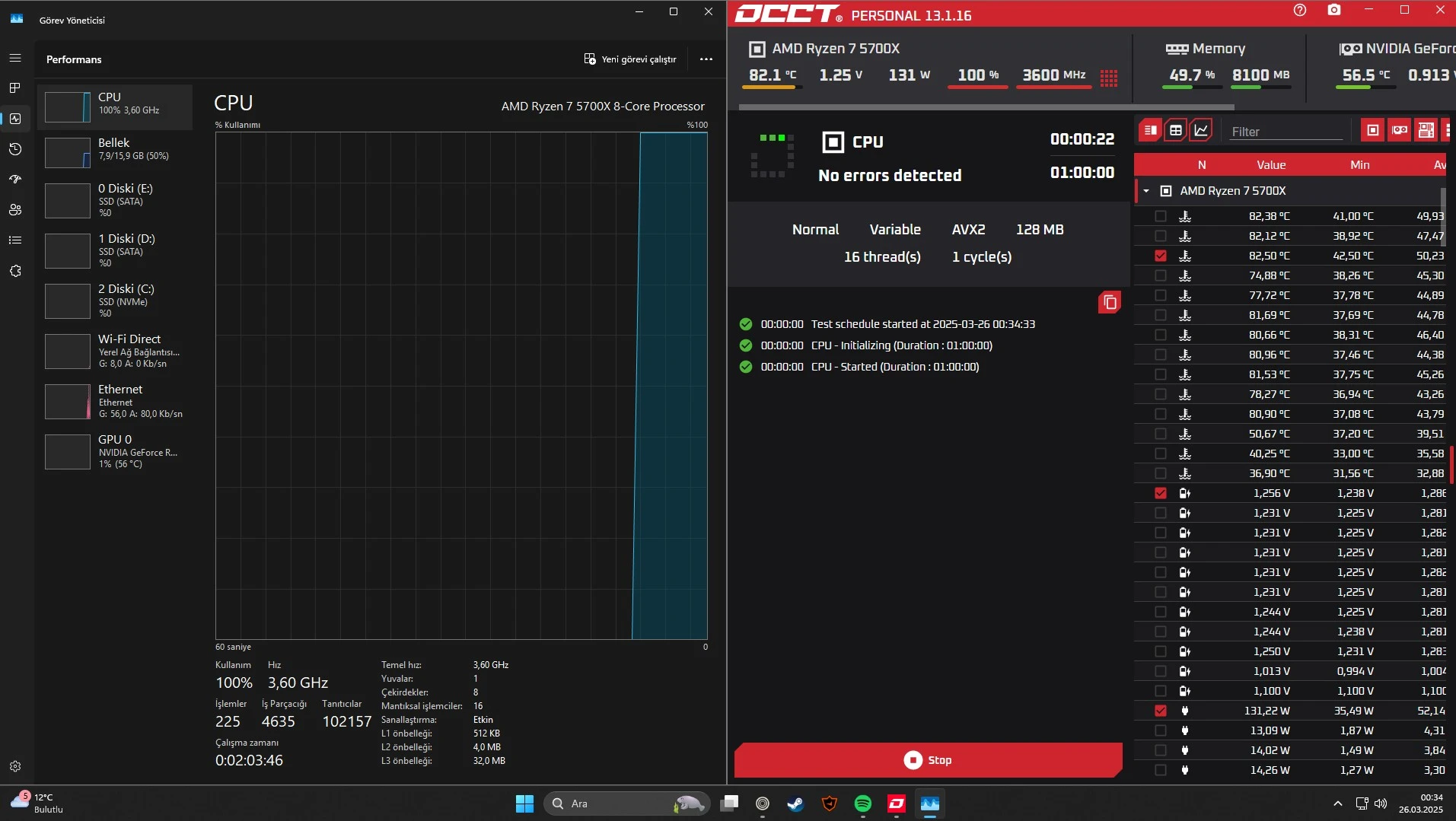This screenshot has height=821, width=1456.
Task: Select CPU in the Task Manager performance list
Action: pos(115,107)
